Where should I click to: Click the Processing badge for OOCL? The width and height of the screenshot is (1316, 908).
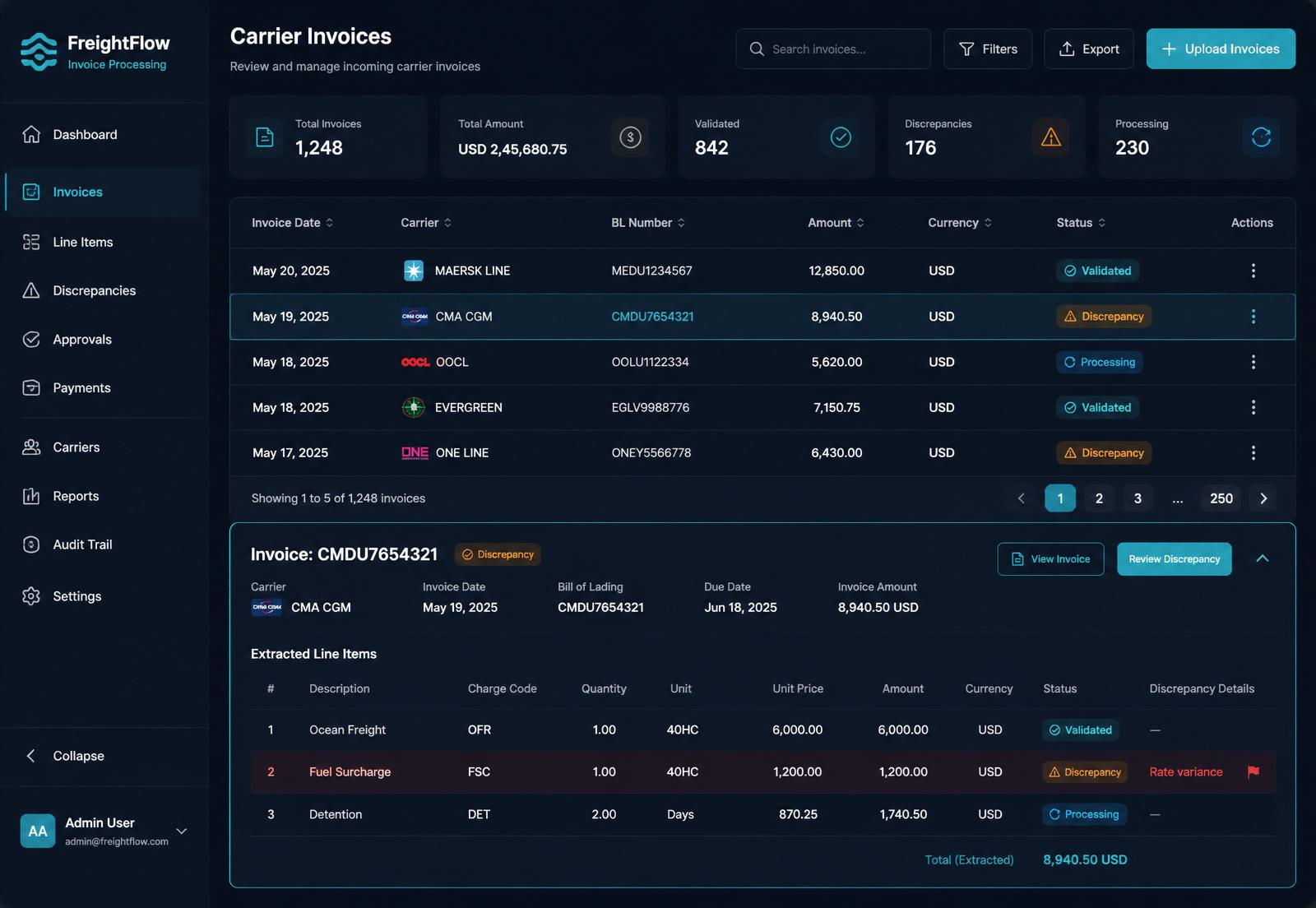pos(1099,362)
